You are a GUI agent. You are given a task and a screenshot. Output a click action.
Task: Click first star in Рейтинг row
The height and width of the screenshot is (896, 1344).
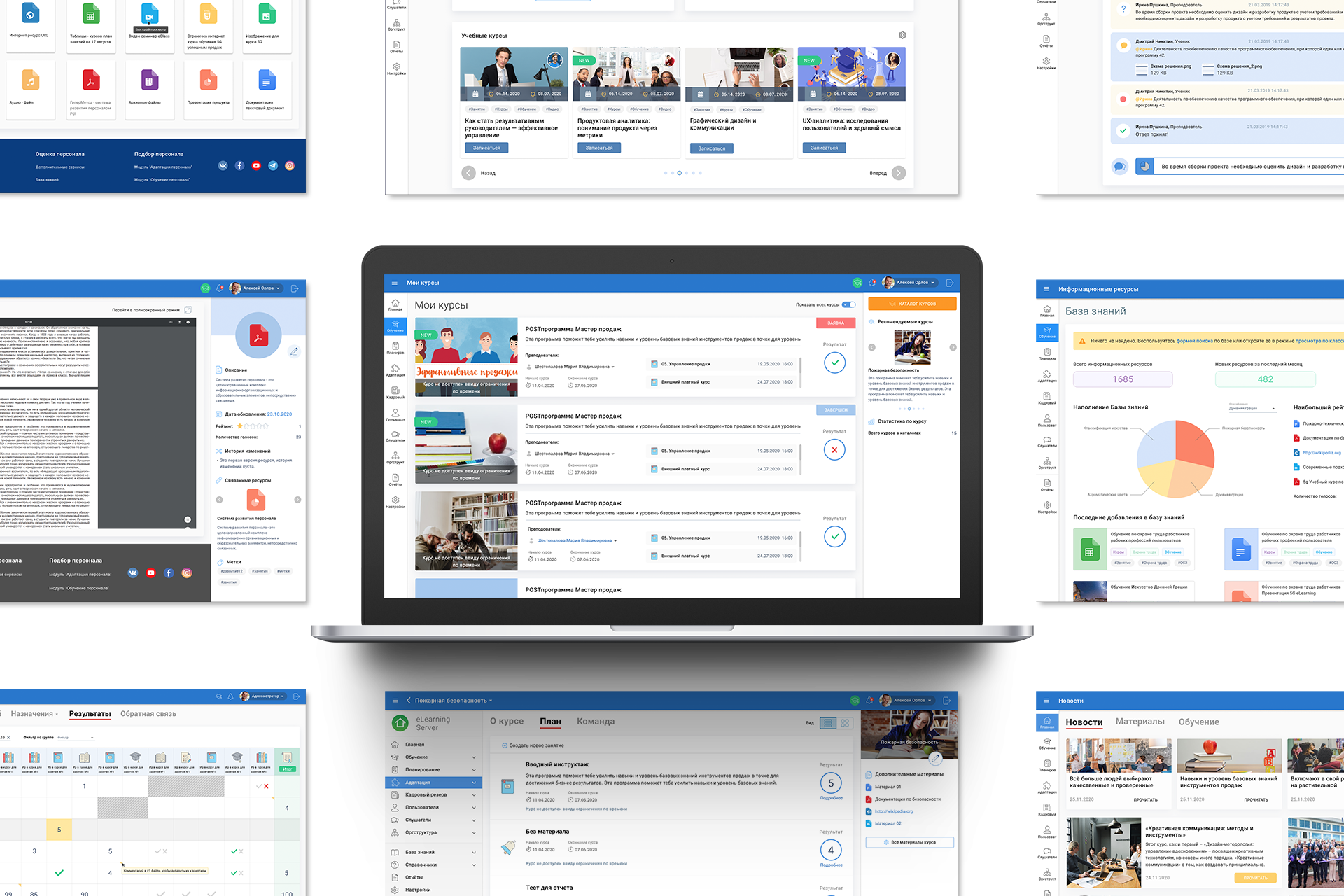click(239, 426)
